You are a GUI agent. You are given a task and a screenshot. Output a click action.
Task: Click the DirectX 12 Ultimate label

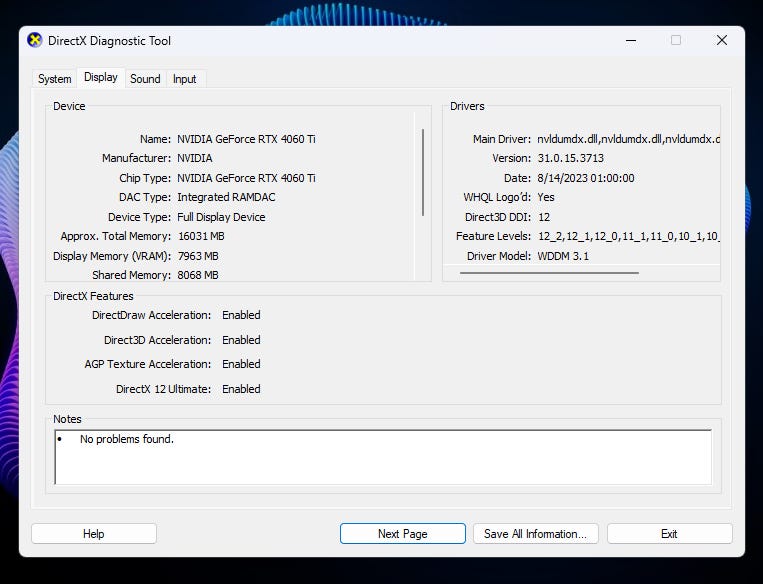click(164, 389)
